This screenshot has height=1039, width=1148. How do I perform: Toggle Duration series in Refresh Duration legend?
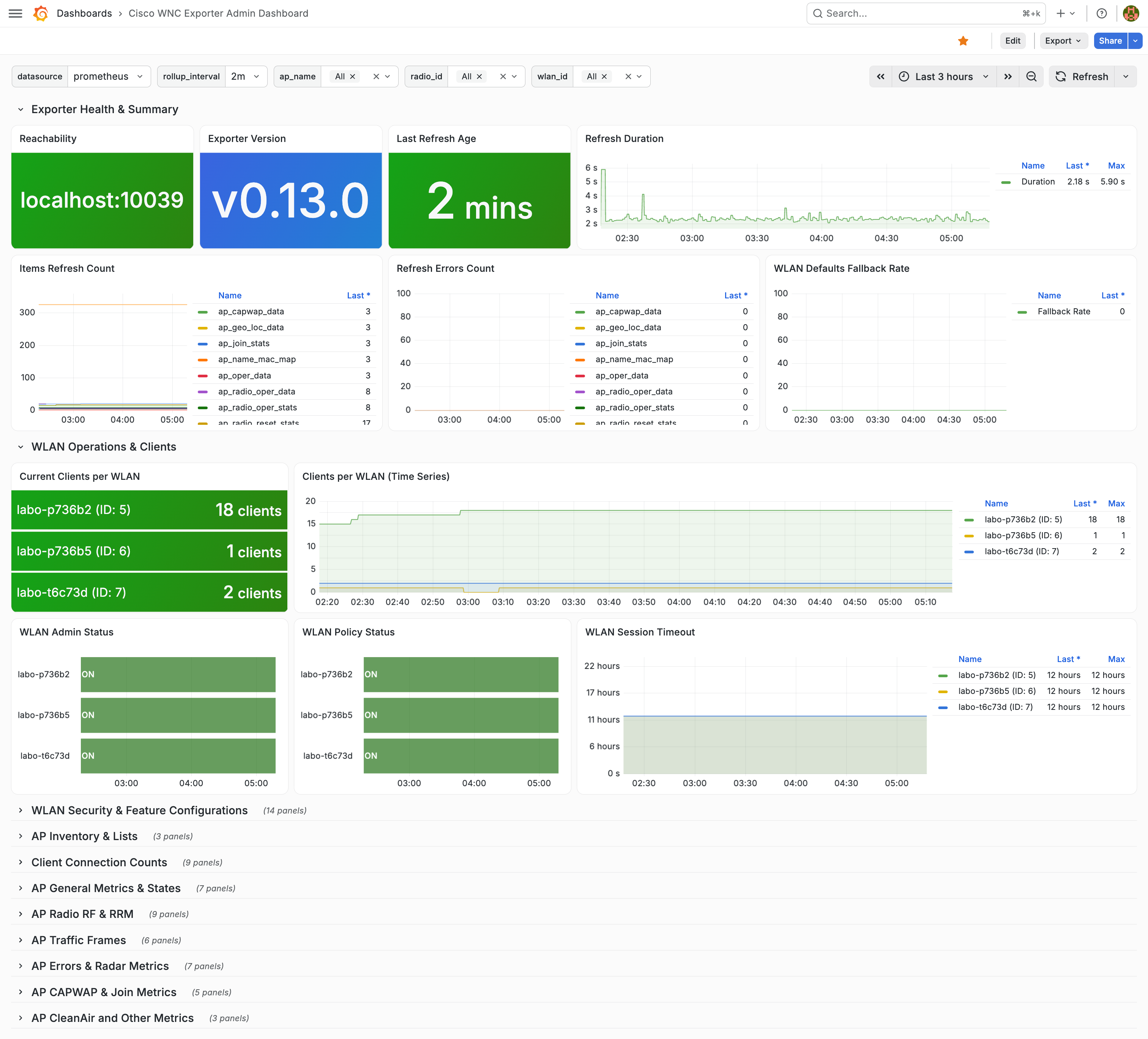point(1038,181)
